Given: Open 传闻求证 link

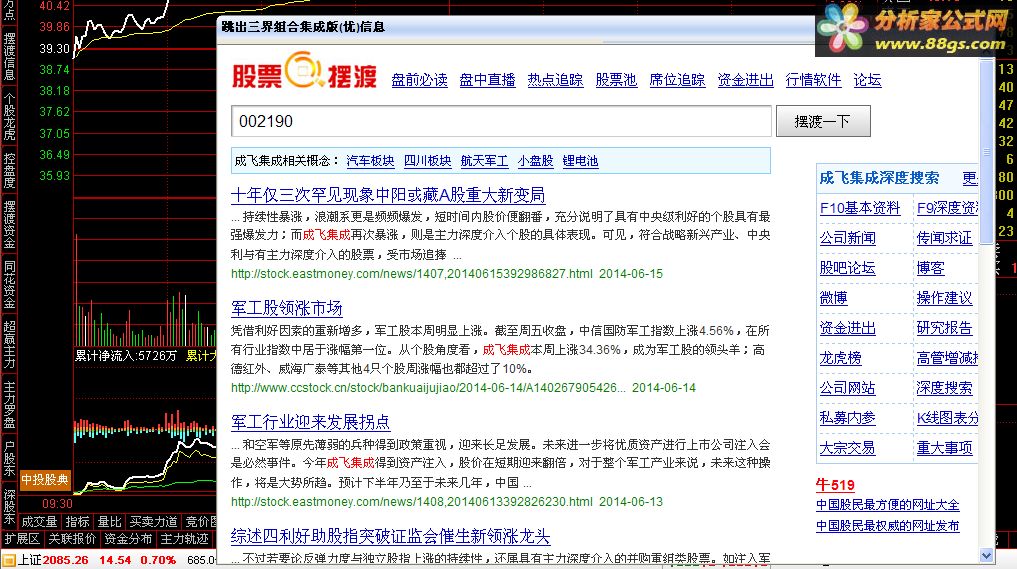Looking at the screenshot, I should (x=944, y=238).
